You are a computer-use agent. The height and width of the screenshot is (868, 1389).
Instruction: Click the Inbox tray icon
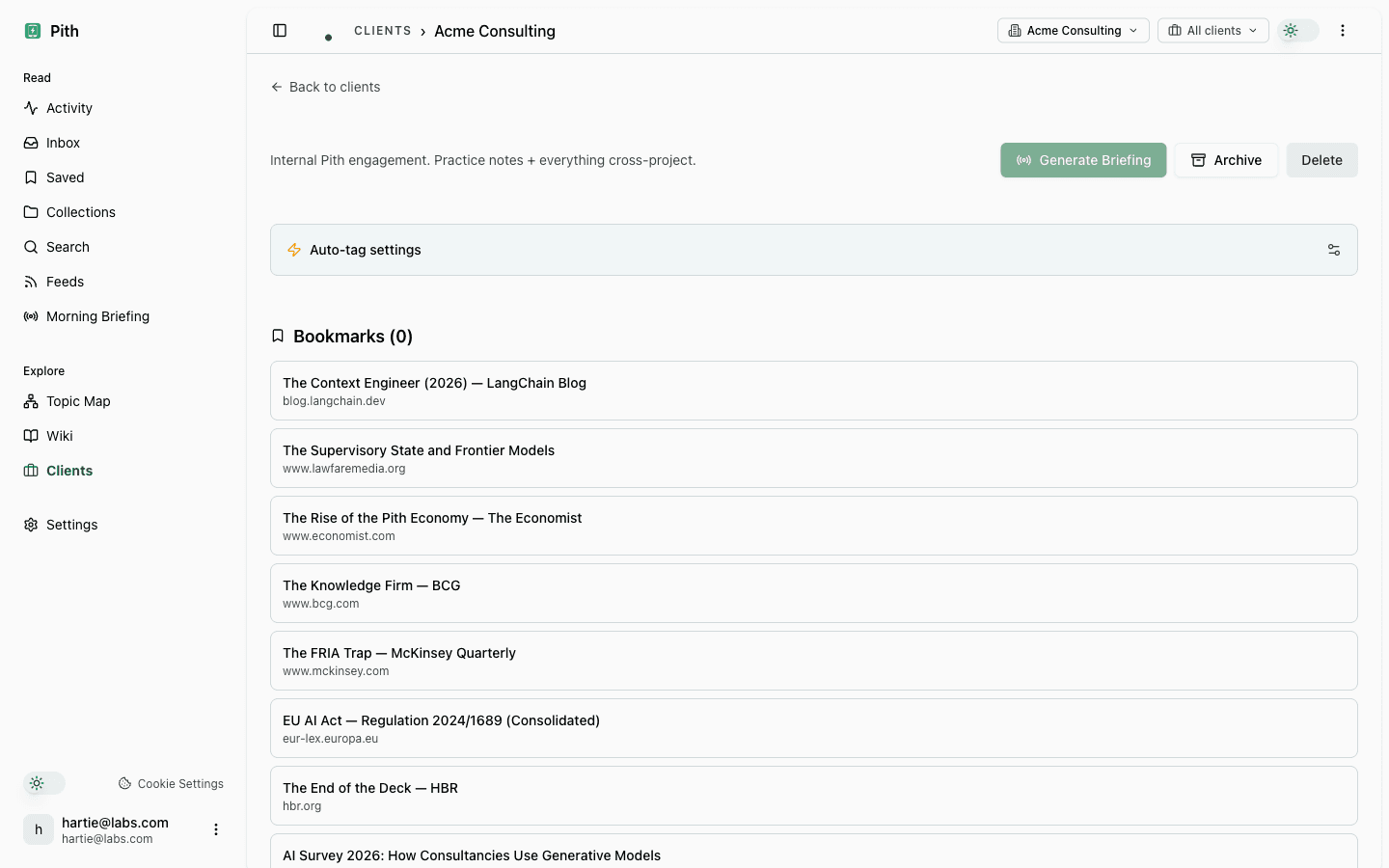tap(31, 143)
